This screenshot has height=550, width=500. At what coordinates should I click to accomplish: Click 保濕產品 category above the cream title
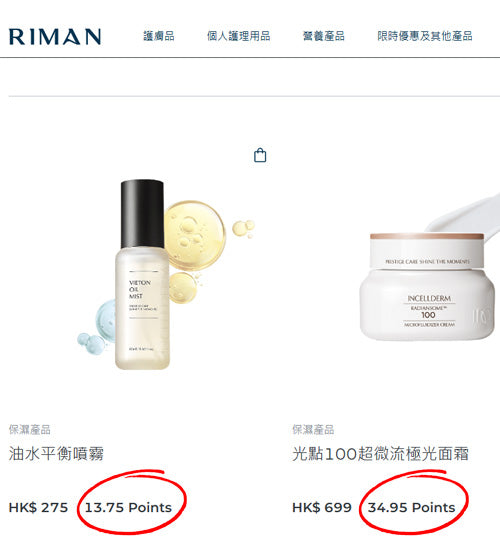[x=313, y=429]
